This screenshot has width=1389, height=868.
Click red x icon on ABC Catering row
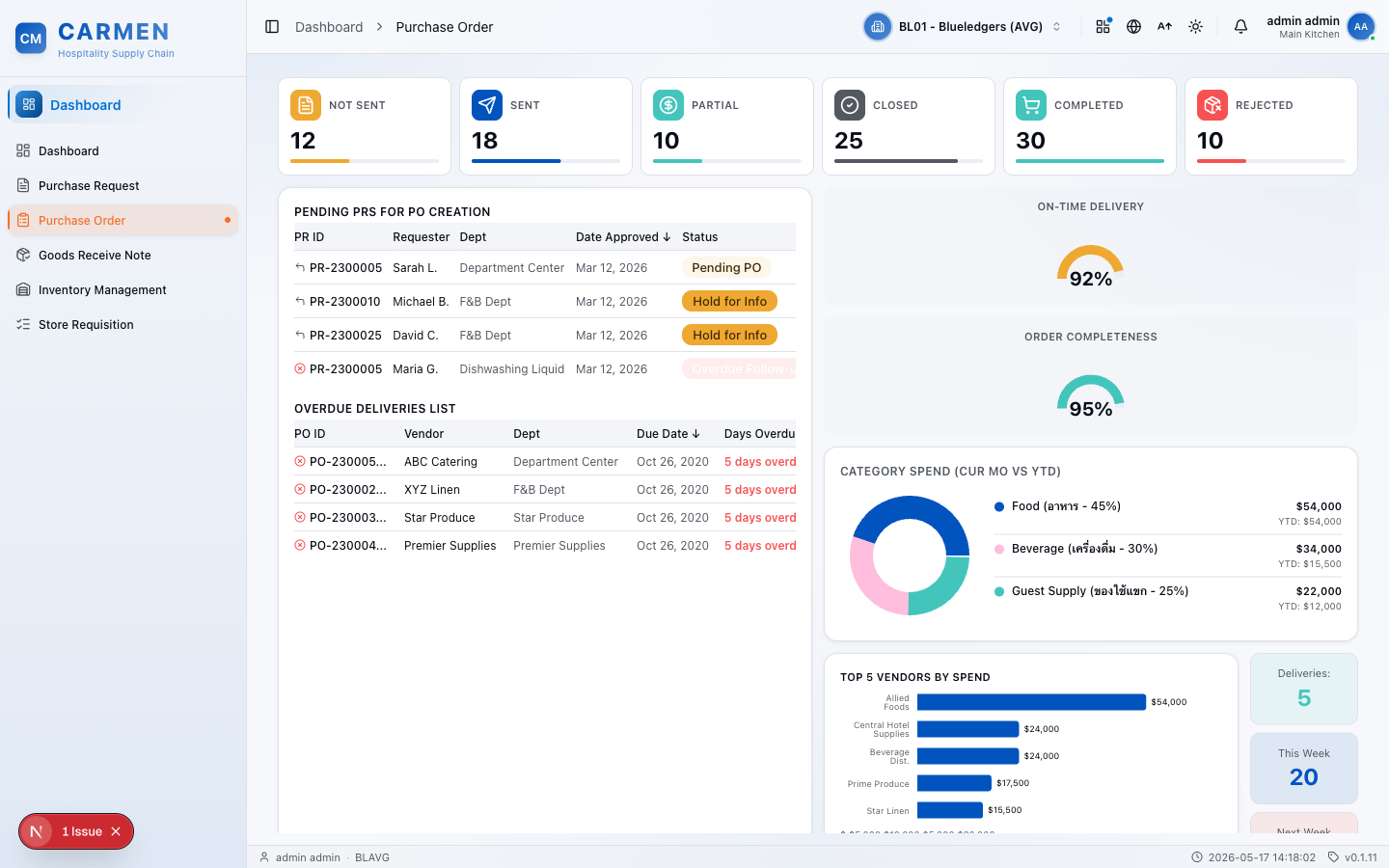[x=300, y=462]
